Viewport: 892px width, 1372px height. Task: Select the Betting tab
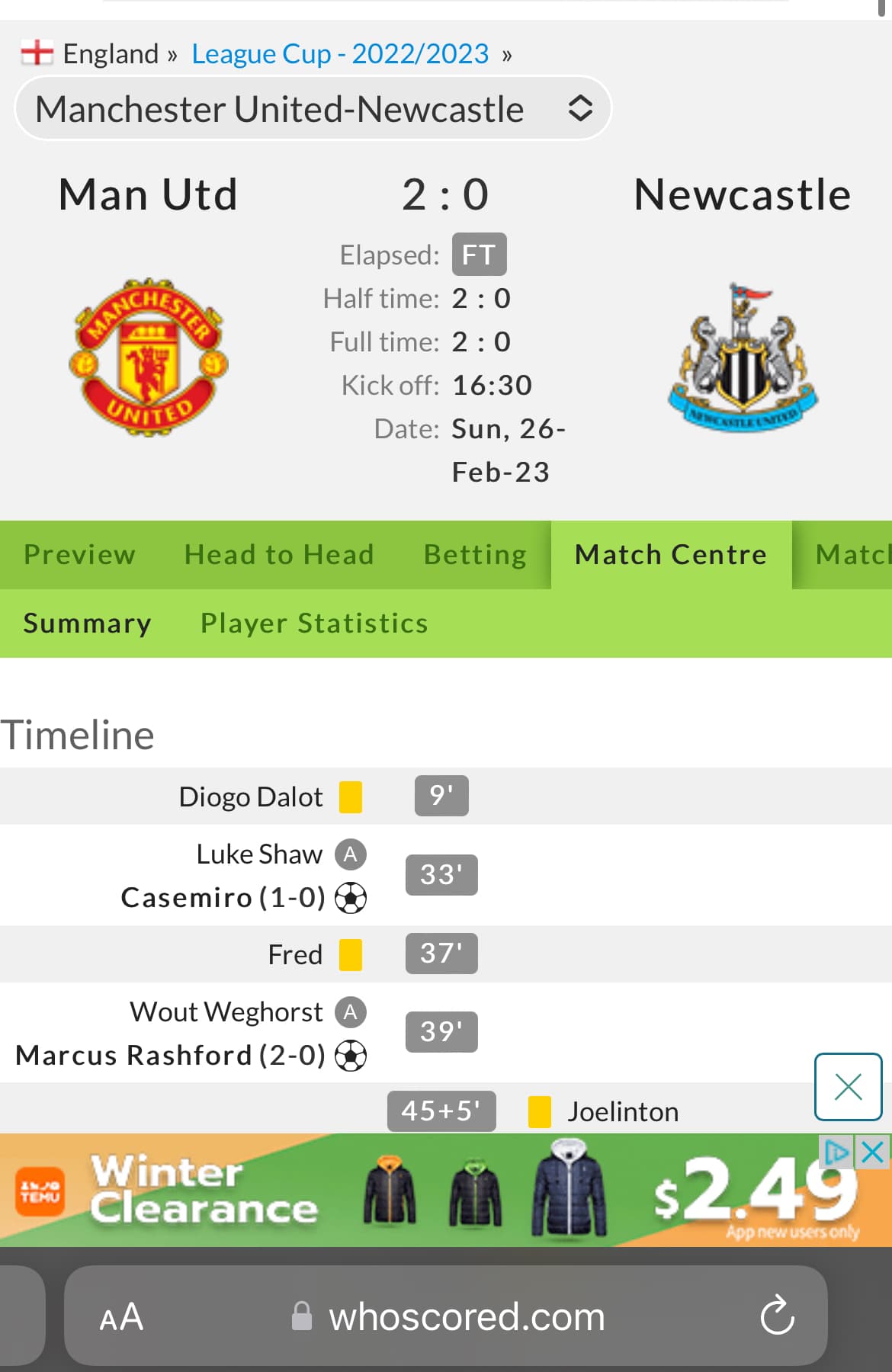(475, 555)
